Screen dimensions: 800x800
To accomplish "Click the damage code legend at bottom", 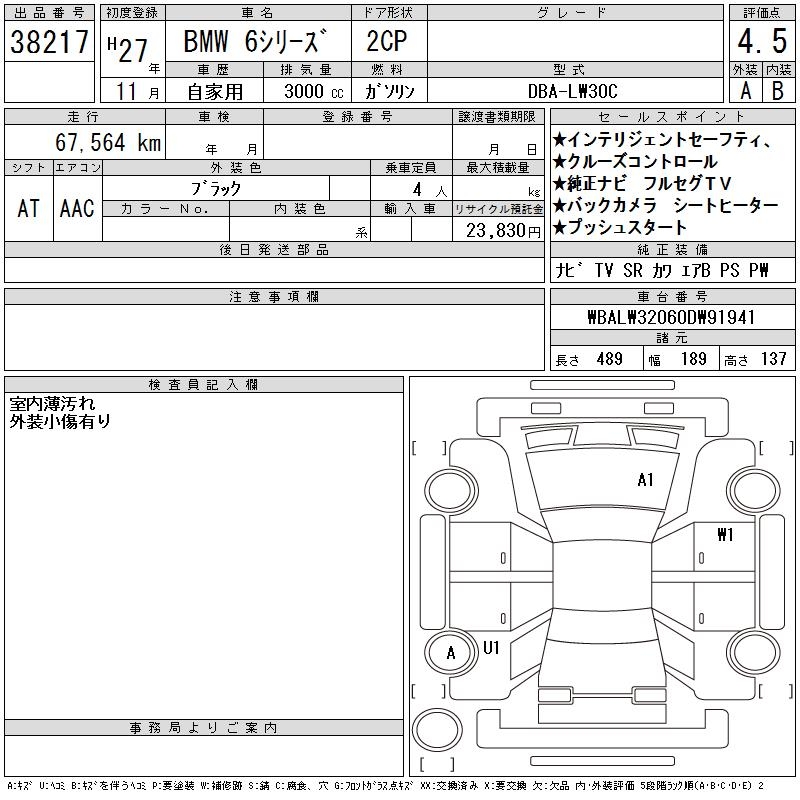I will (386, 786).
